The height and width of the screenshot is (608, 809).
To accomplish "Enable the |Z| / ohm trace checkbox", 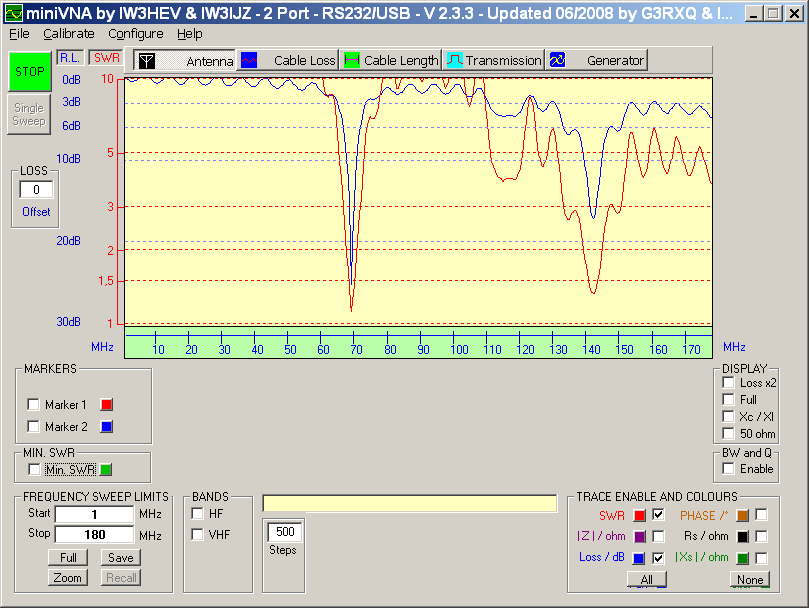I will [658, 537].
